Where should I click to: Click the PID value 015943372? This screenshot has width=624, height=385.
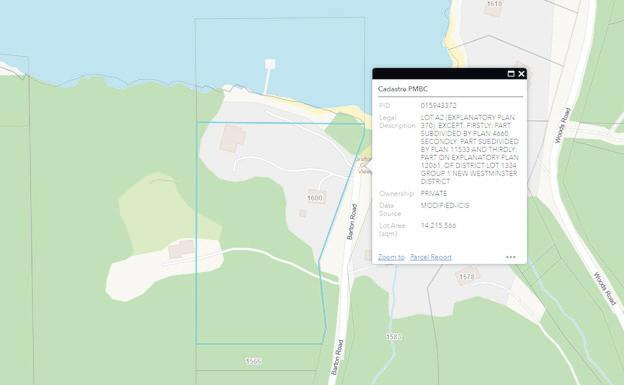[438, 106]
